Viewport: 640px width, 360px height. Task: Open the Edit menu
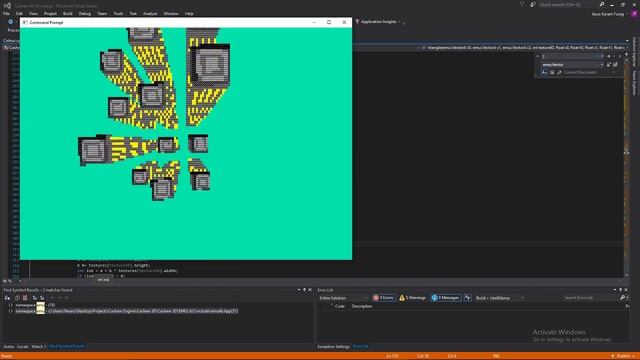coord(19,13)
